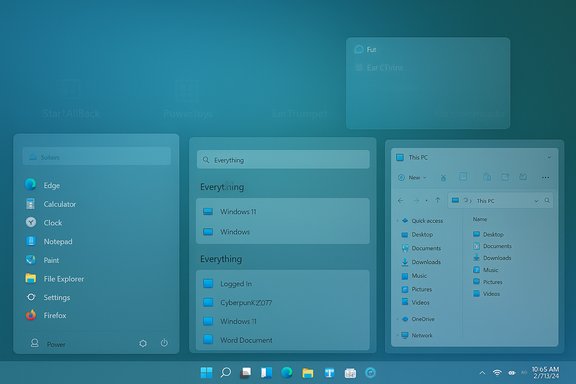Open the Cyberpunk 2077 result
Viewport: 576px width, 384px height.
point(283,302)
